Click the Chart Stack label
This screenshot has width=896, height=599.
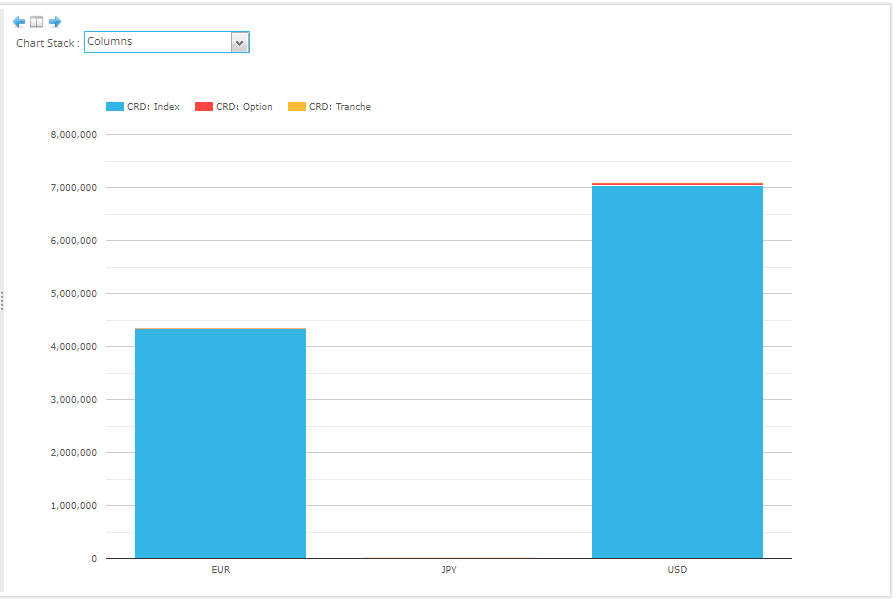[x=47, y=43]
